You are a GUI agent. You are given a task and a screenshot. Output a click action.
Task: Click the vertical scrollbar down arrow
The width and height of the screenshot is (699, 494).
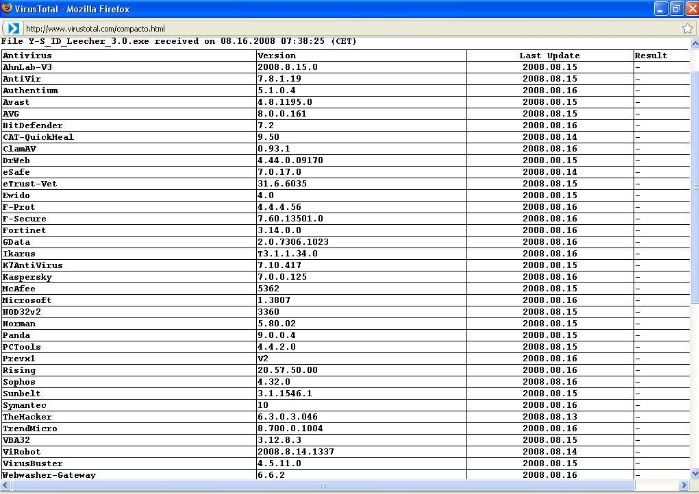pyautogui.click(x=695, y=473)
